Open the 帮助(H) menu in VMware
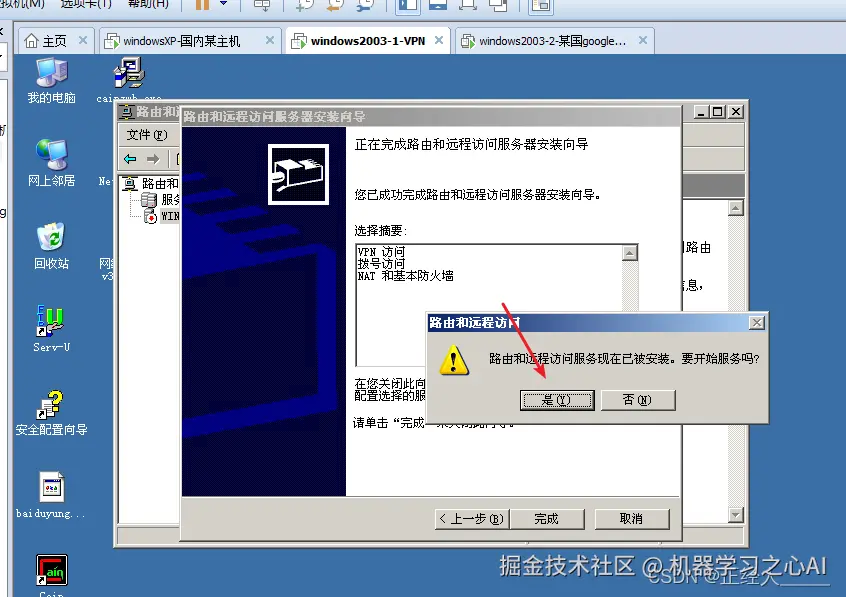 click(x=148, y=4)
